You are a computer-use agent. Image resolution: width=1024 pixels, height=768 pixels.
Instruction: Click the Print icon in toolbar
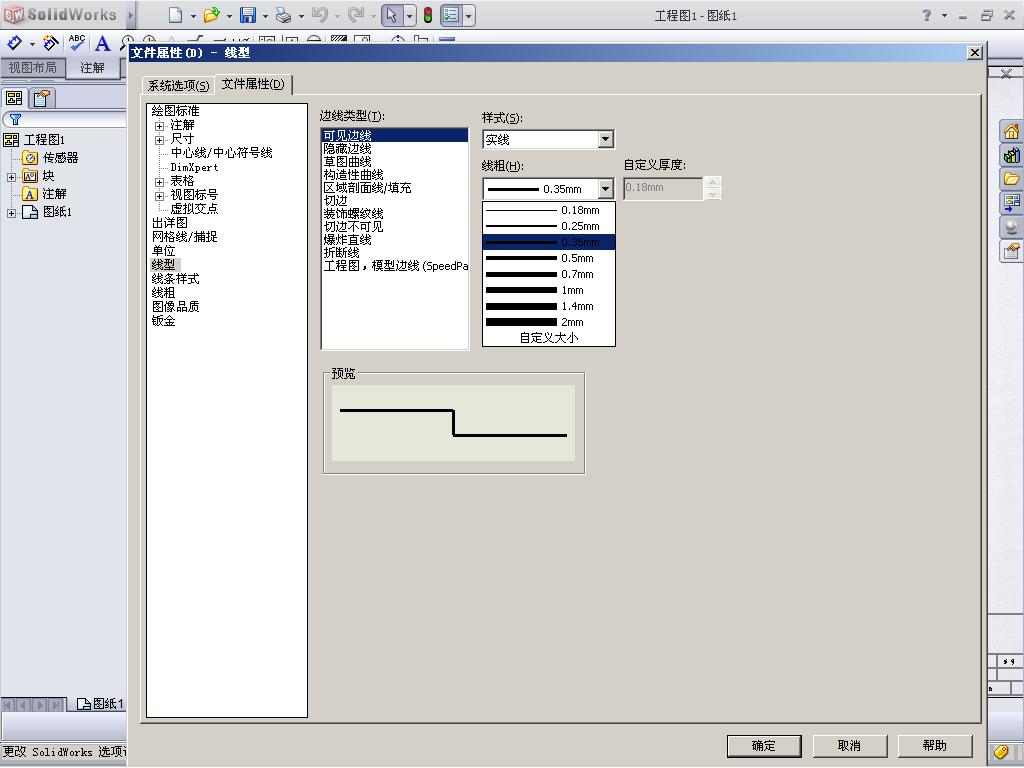(283, 14)
